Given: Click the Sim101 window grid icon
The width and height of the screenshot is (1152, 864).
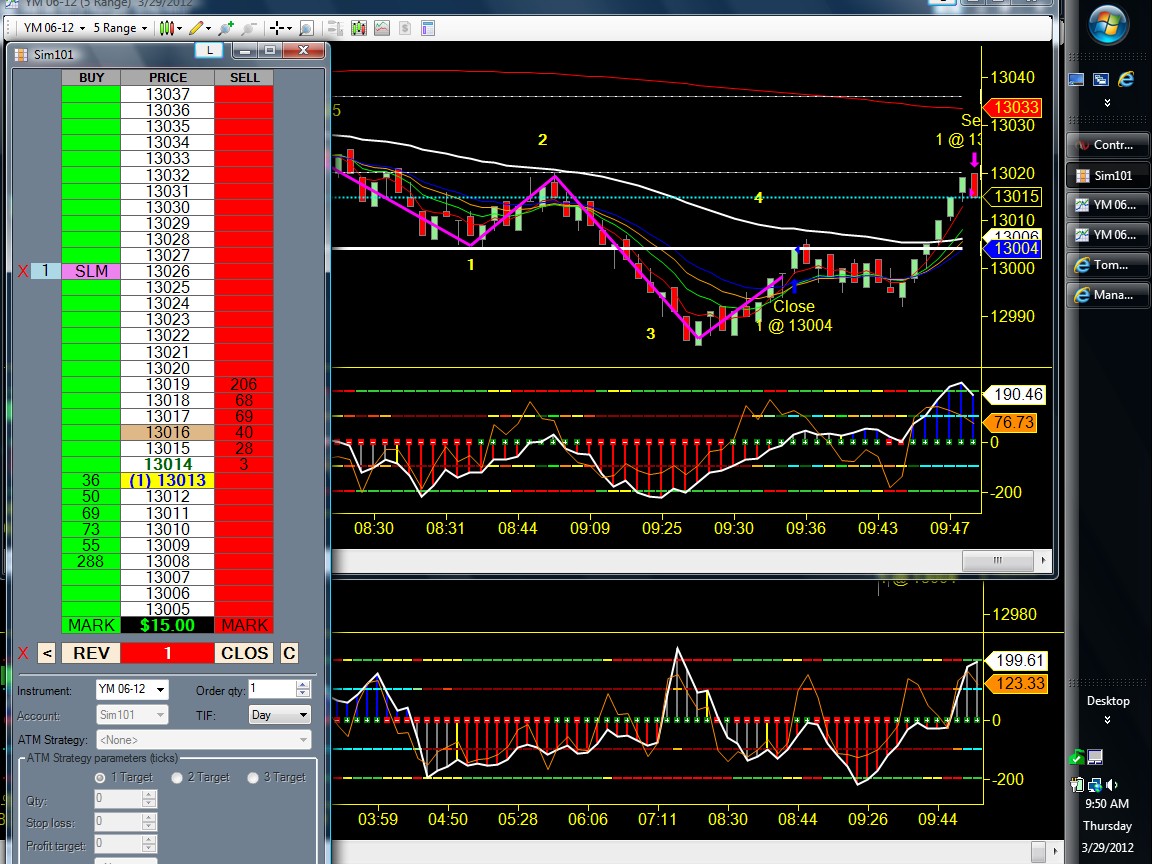Looking at the screenshot, I should click(x=21, y=54).
